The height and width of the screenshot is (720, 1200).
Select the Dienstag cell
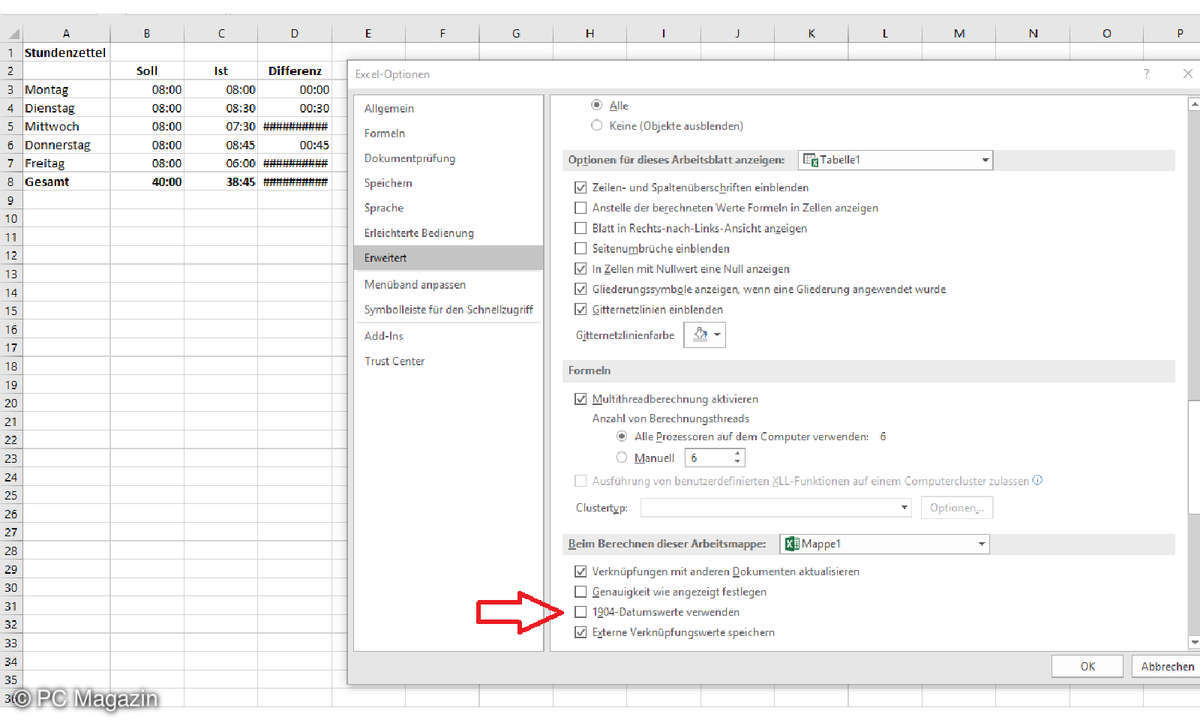(66, 108)
